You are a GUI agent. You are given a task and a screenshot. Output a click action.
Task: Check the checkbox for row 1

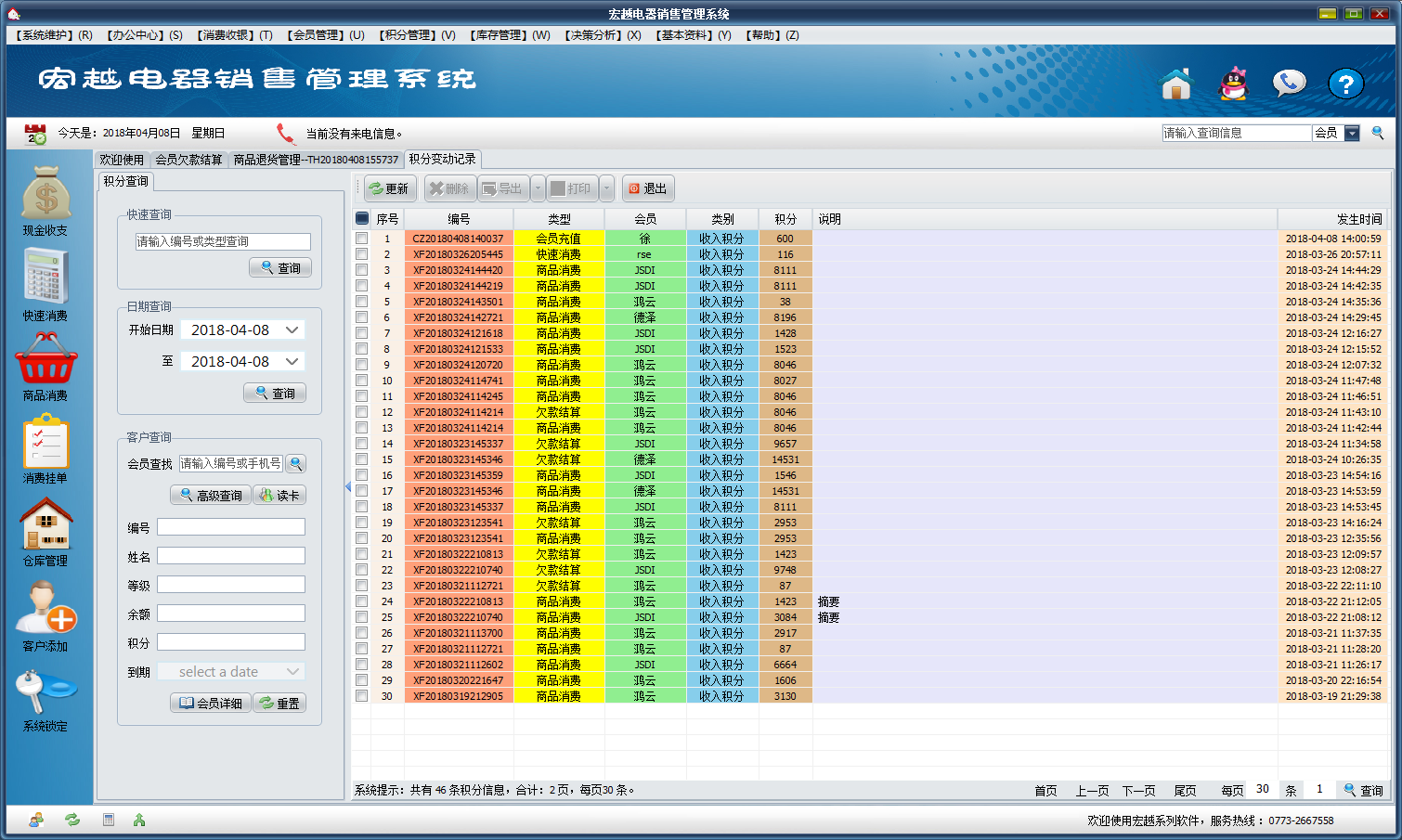click(362, 239)
